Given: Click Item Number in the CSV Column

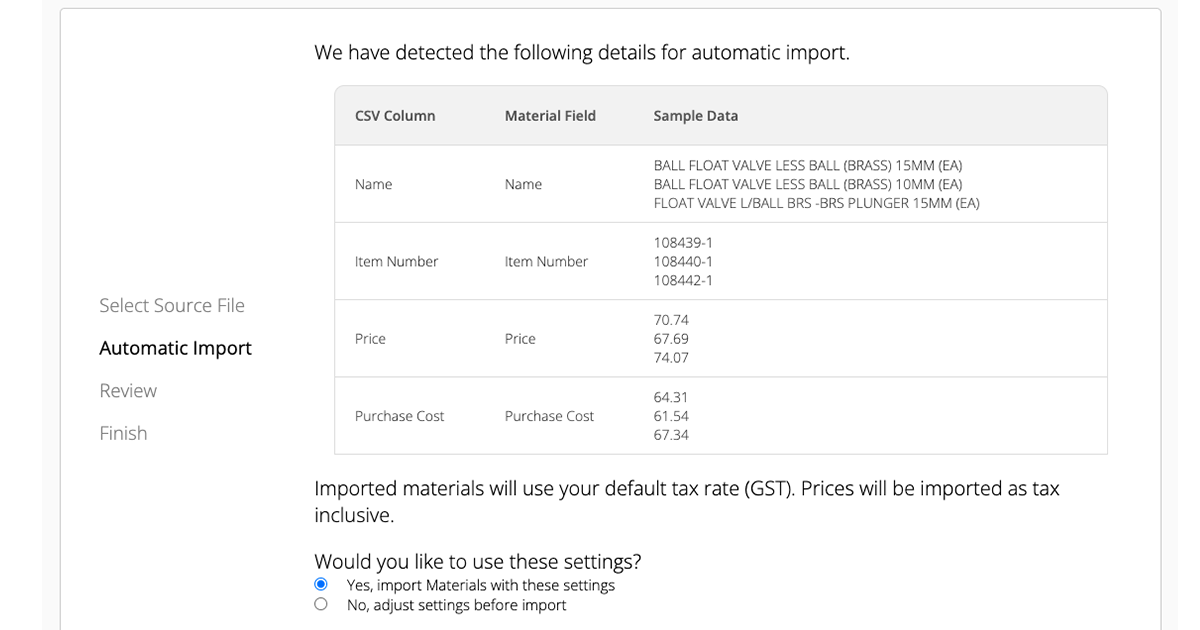Looking at the screenshot, I should (396, 261).
